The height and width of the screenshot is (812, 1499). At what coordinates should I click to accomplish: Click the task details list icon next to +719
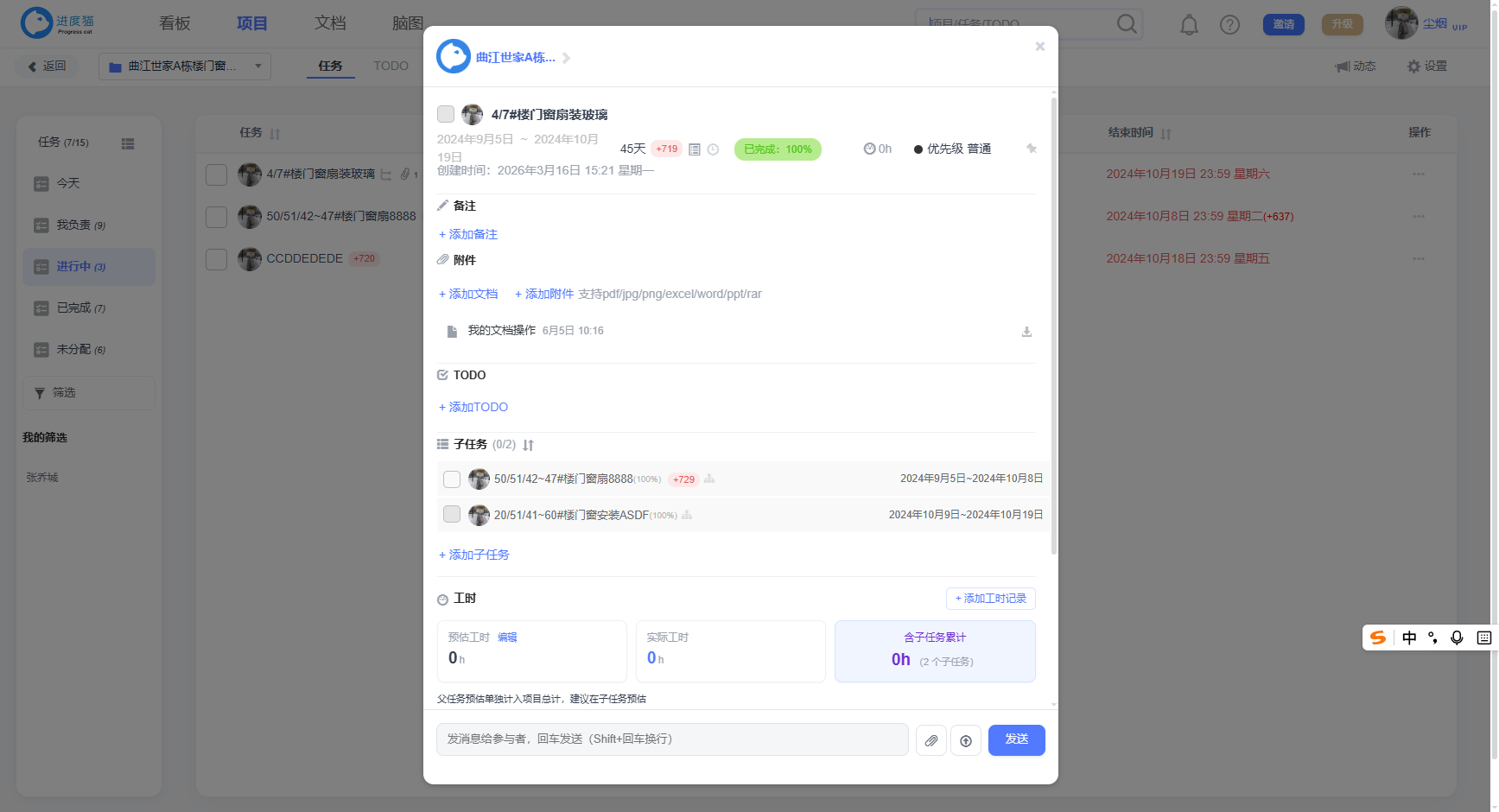tap(695, 149)
